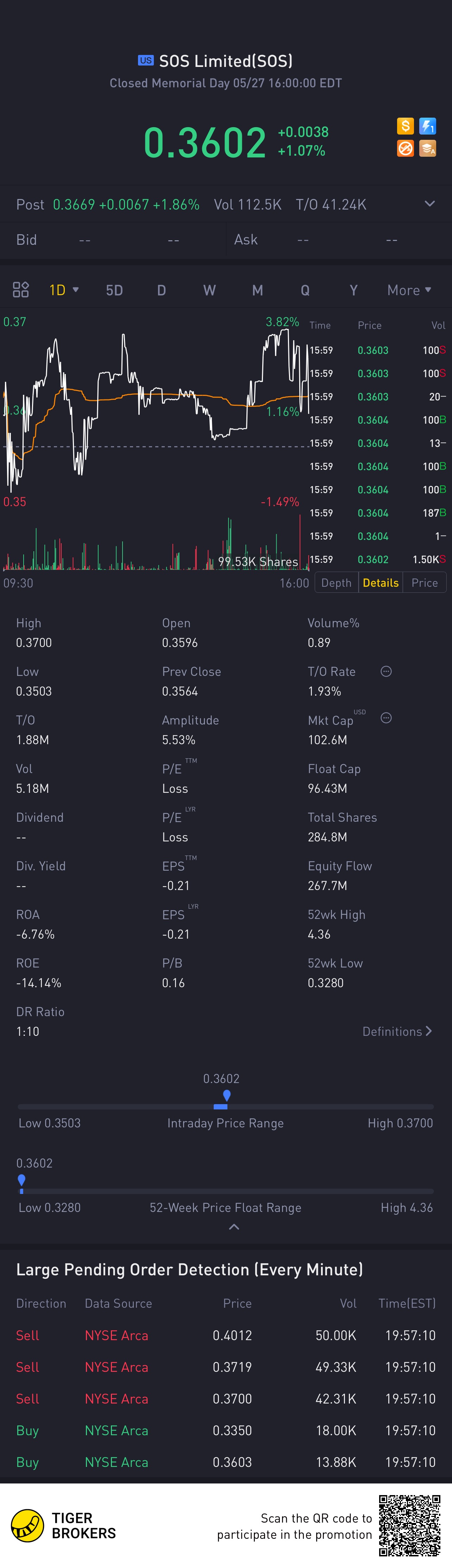Click the info icon next to Mkt Cap
The width and height of the screenshot is (452, 1568).
(386, 718)
